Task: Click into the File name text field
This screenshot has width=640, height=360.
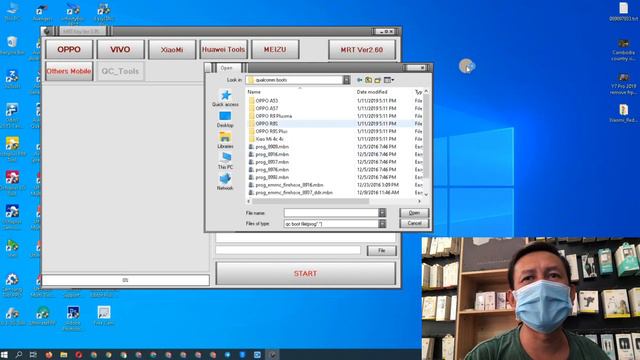Action: 331,213
